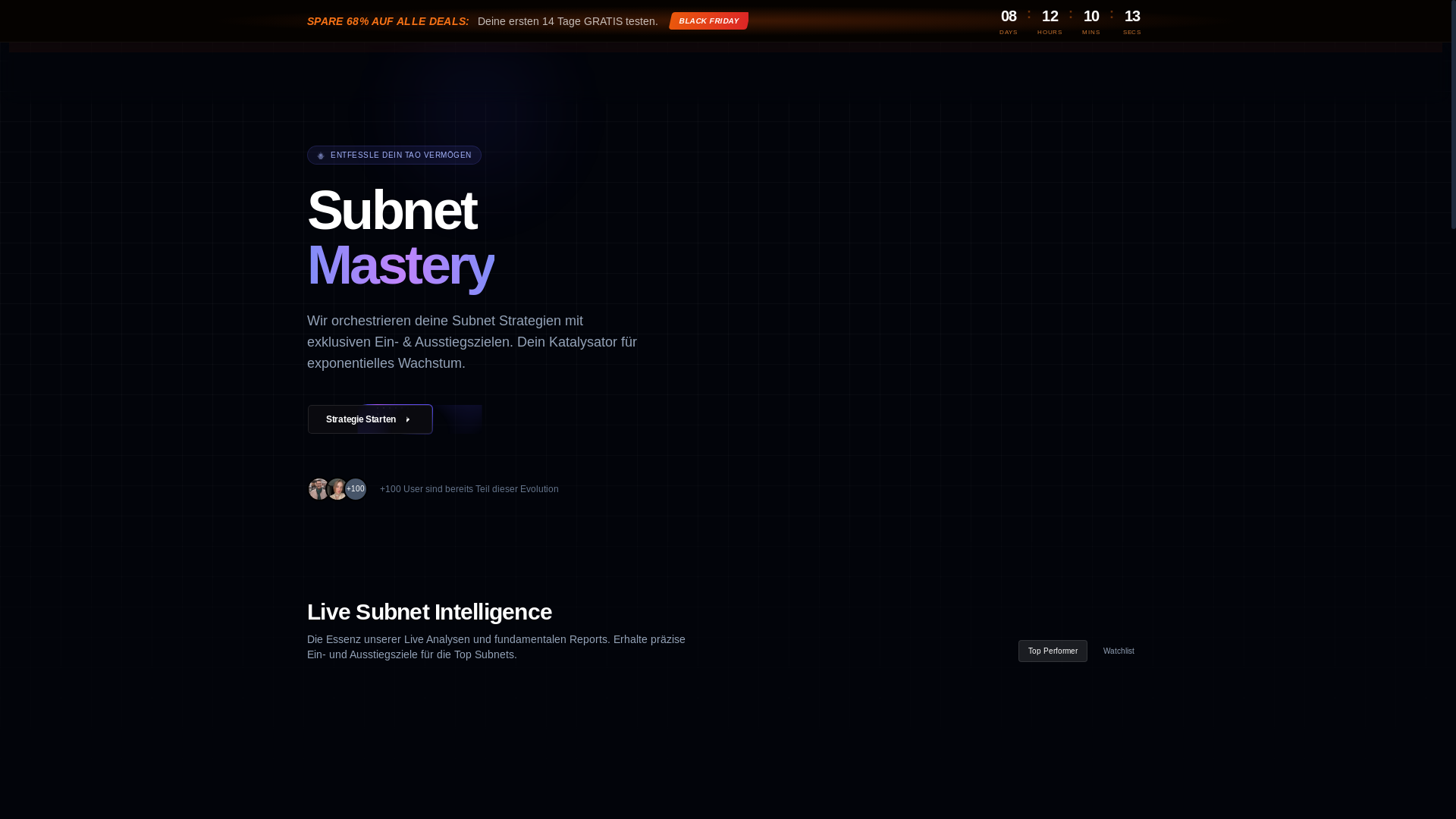Image resolution: width=1456 pixels, height=819 pixels.
Task: Click the Subnet heading word
Action: [x=392, y=210]
